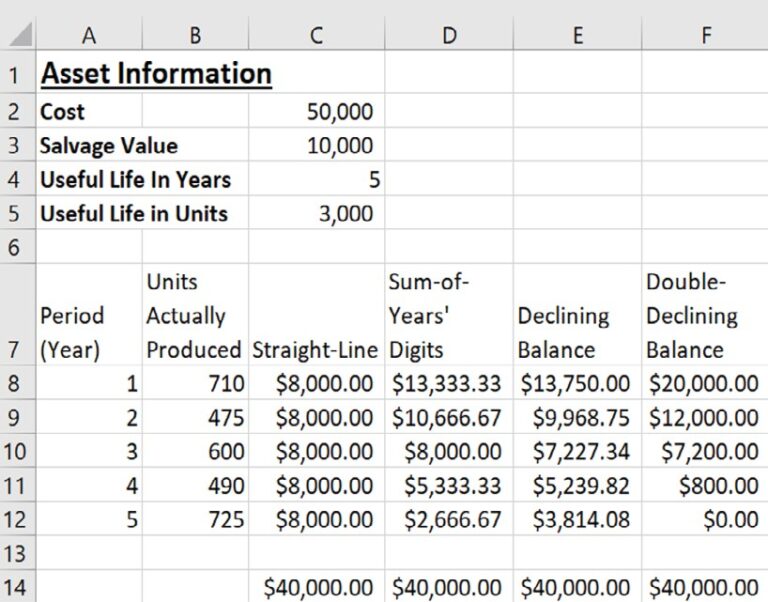The height and width of the screenshot is (602, 768).
Task: Click the $800.00 cell
Action: [705, 485]
